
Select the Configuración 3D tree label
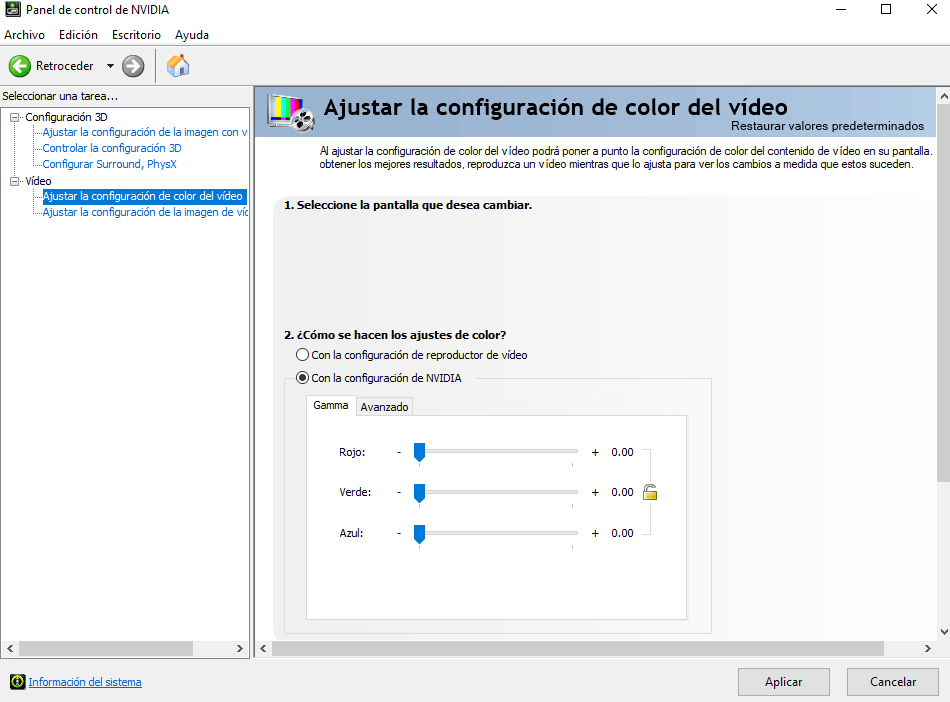66,117
